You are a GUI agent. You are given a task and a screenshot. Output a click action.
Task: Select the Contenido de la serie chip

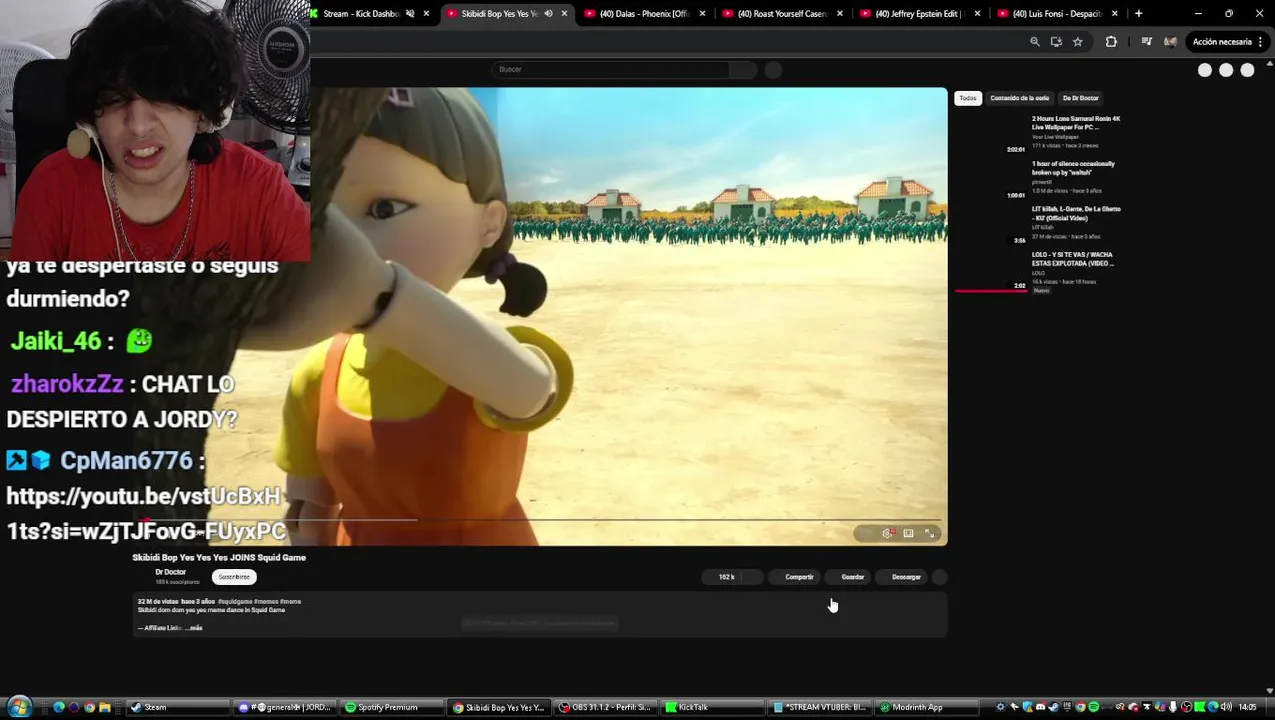point(1020,98)
